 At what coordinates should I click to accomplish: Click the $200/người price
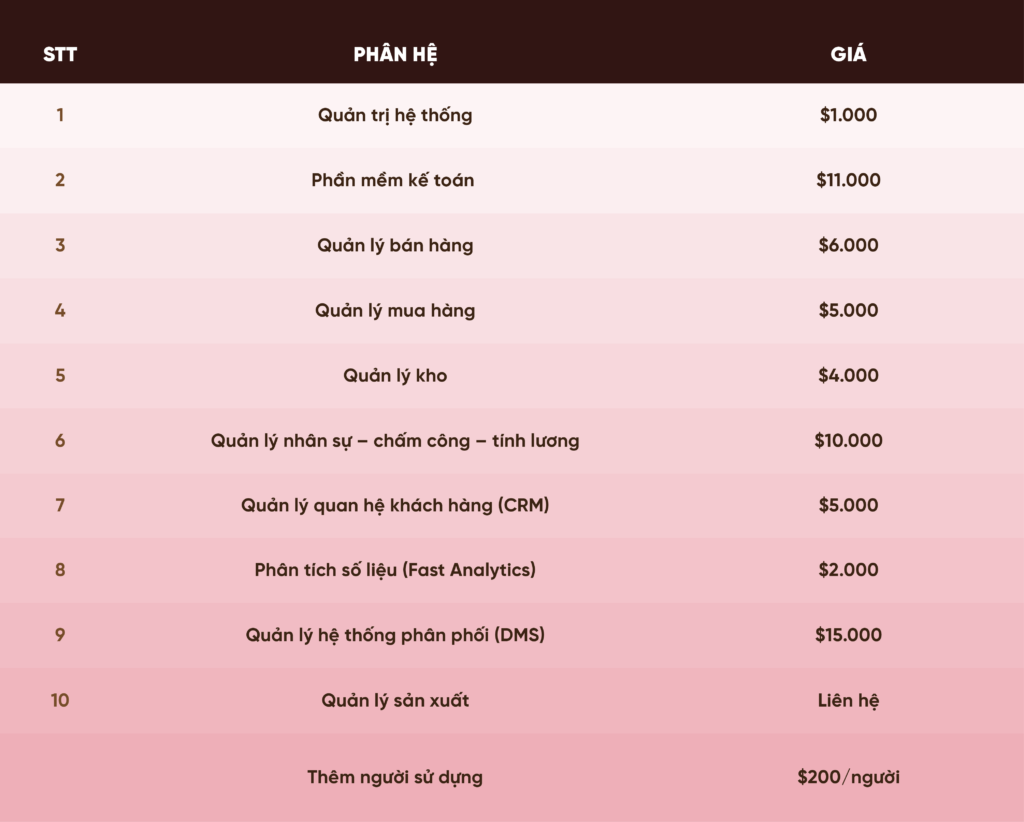[848, 777]
